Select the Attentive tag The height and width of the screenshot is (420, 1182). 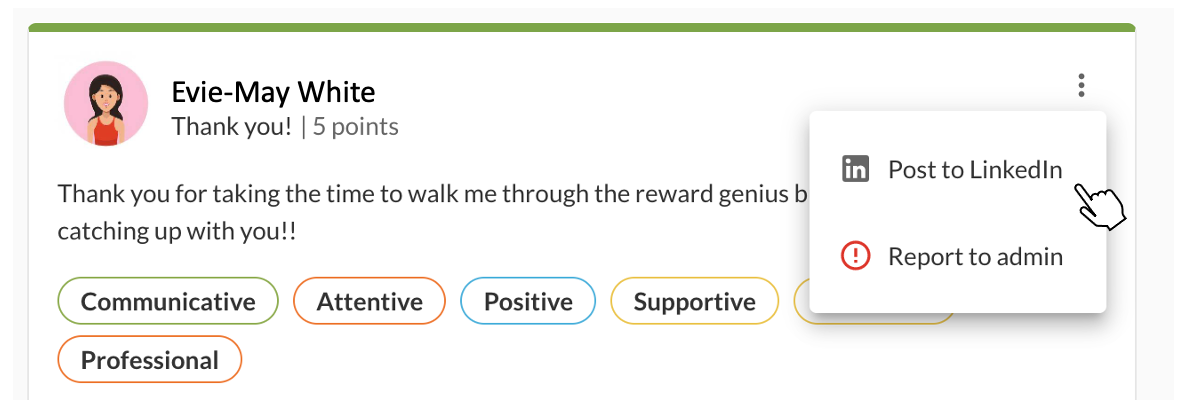tap(369, 302)
